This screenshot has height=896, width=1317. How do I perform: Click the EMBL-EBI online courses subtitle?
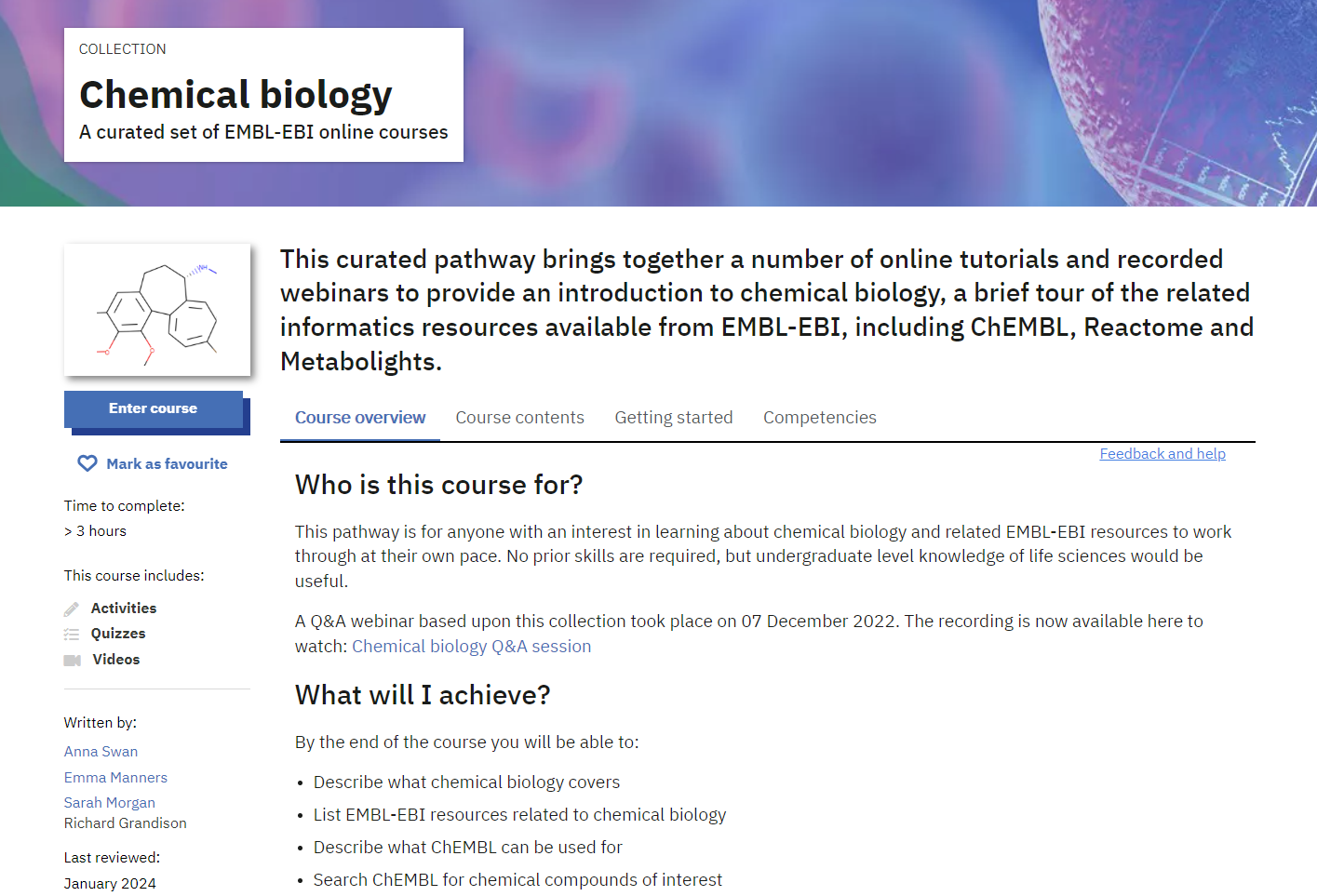click(x=262, y=132)
